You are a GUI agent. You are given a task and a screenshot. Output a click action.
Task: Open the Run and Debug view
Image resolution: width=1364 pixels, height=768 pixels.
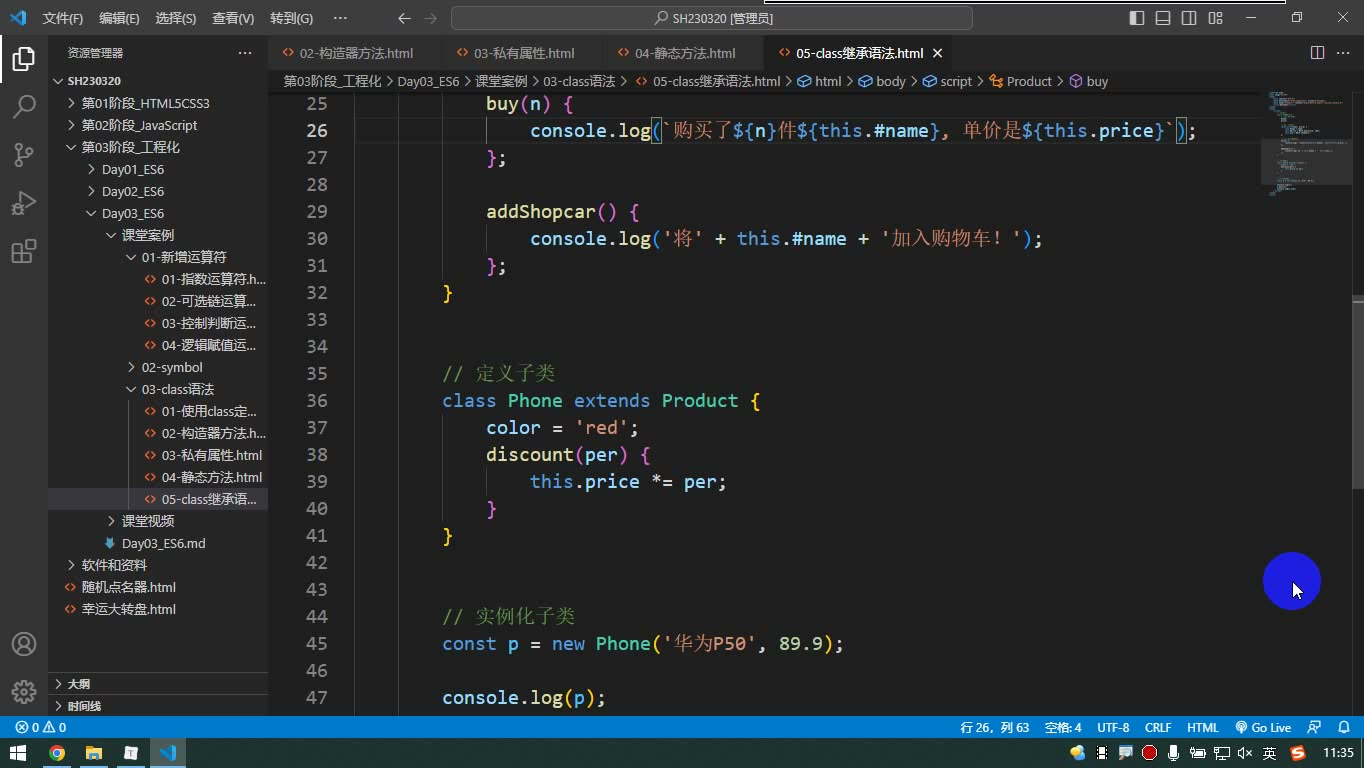point(24,203)
